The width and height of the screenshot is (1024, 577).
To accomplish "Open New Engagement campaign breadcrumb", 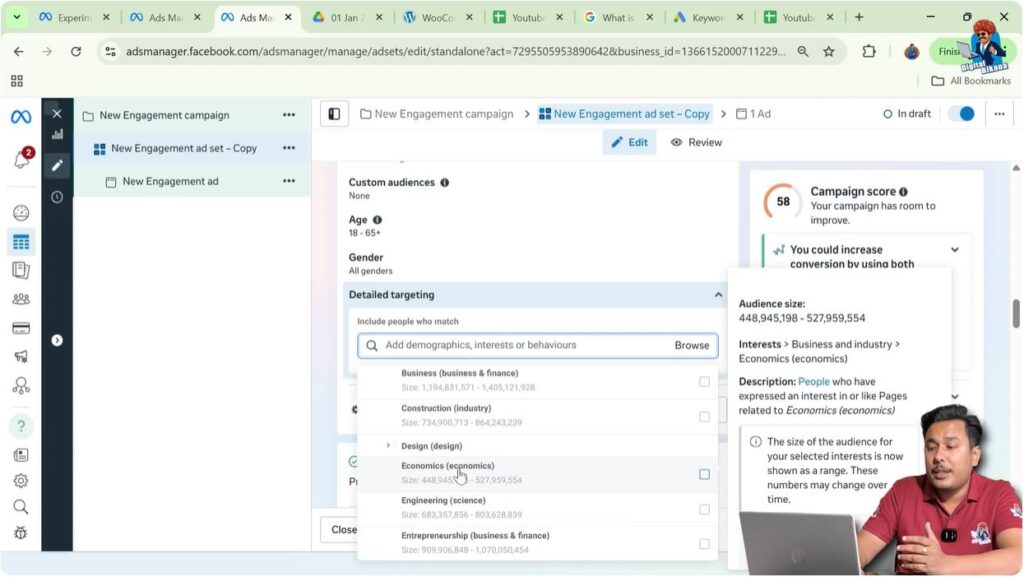I will (437, 114).
